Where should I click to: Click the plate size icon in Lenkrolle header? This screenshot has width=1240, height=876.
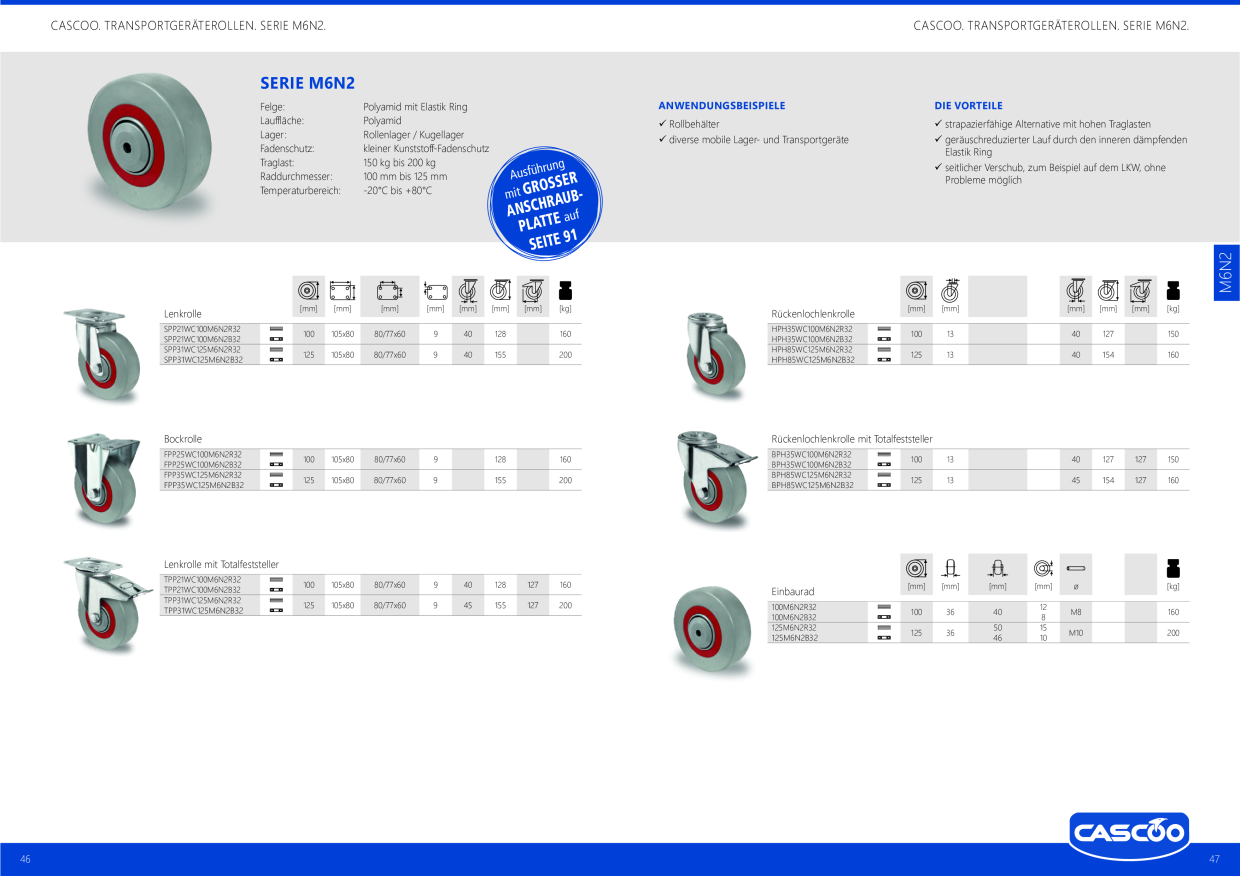tap(342, 290)
